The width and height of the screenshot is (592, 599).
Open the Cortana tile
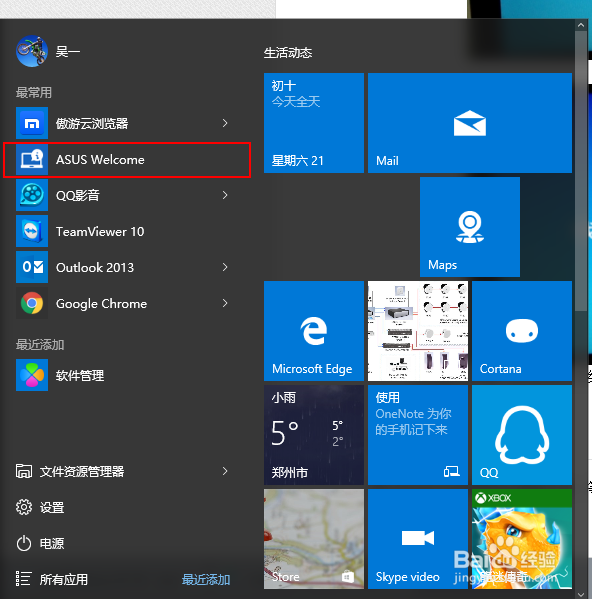pos(522,331)
